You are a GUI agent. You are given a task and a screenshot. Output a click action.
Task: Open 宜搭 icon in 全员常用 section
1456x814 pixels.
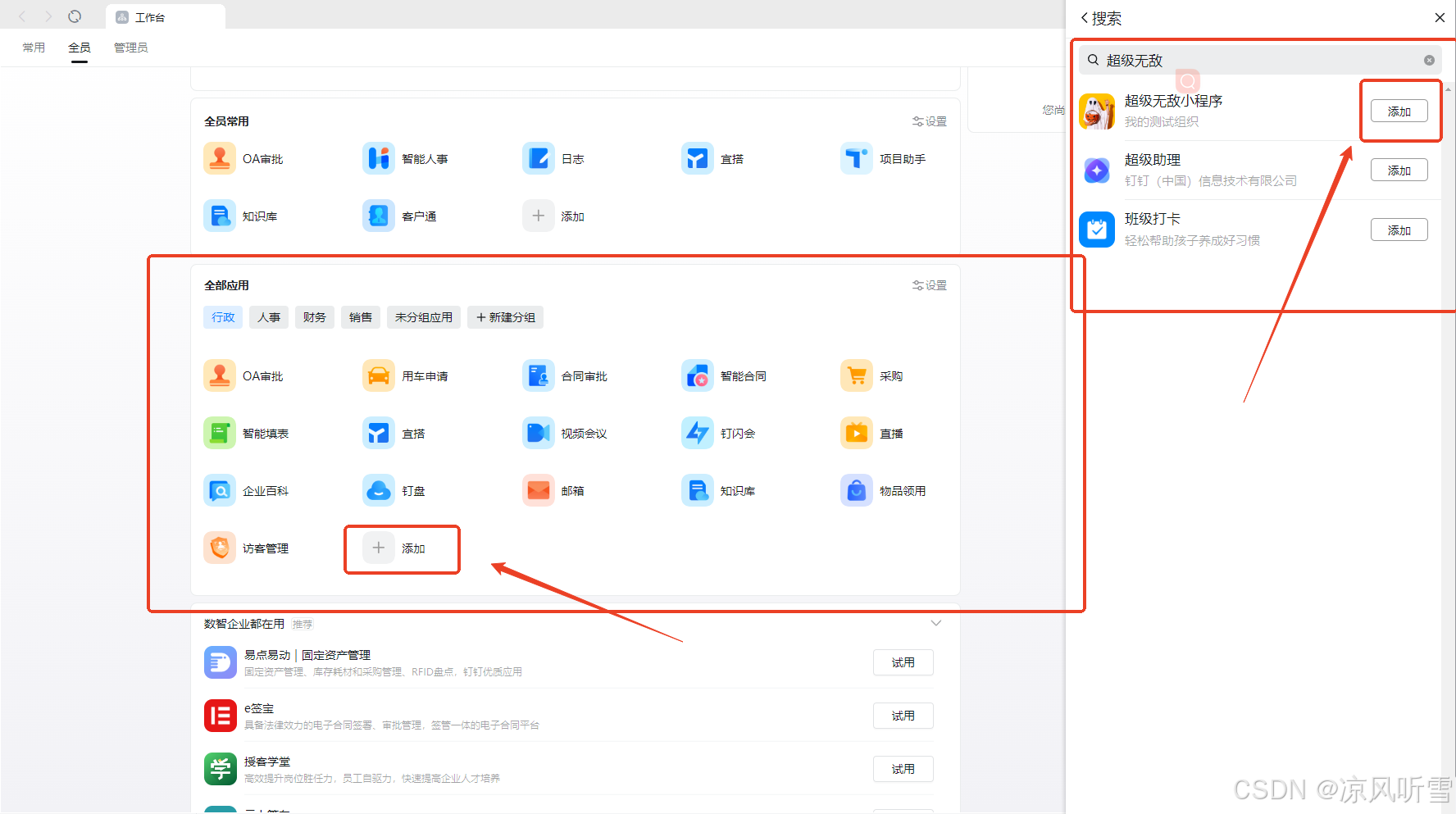(697, 158)
